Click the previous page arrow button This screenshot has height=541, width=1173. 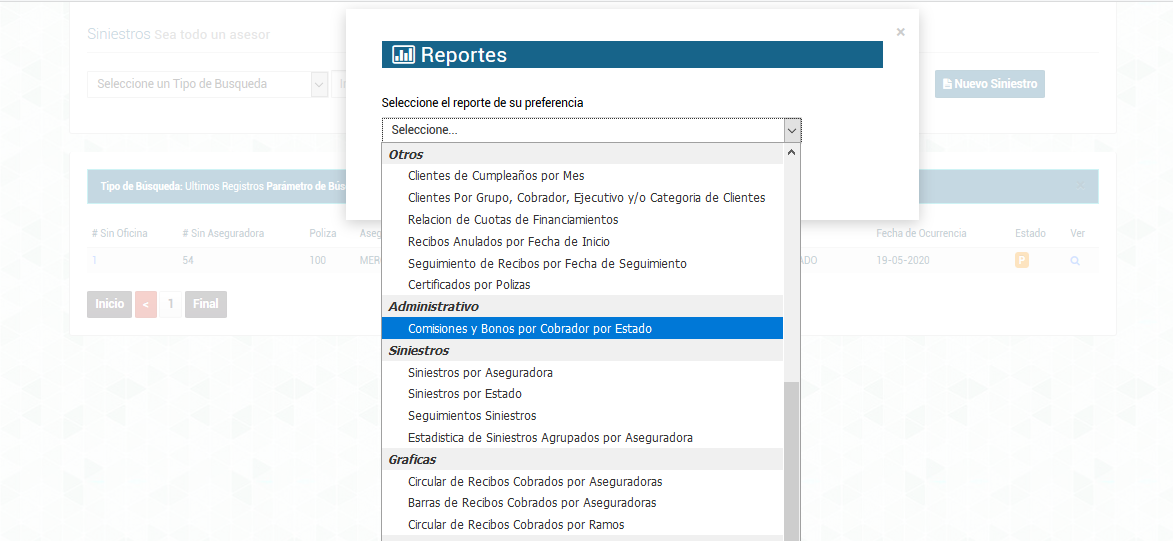coord(146,304)
